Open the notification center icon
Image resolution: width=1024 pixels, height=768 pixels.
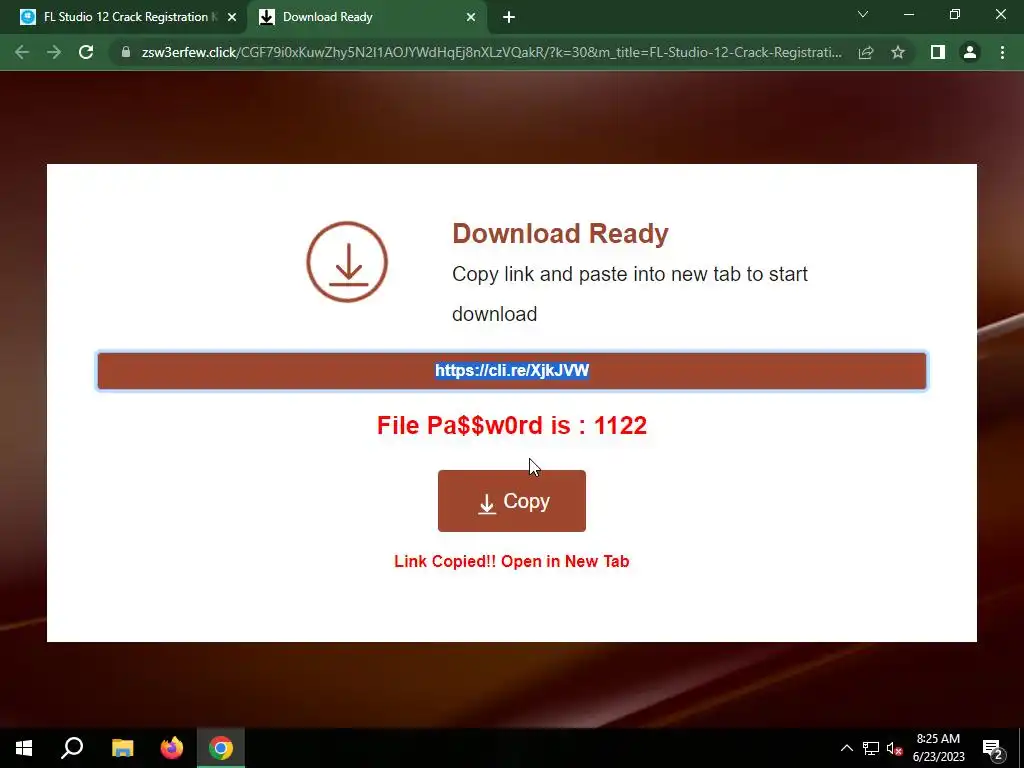point(993,749)
